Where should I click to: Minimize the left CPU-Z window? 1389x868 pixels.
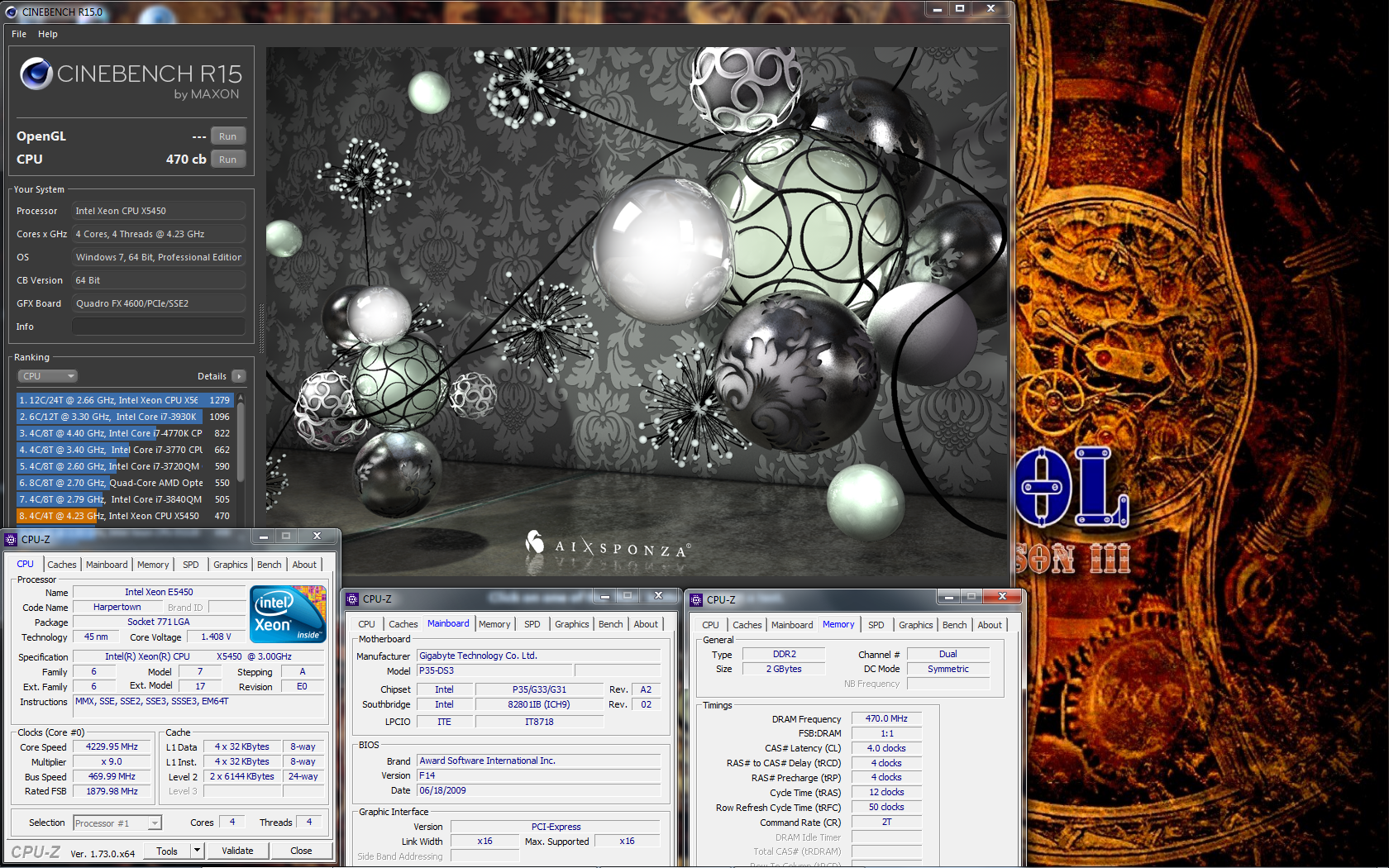click(263, 537)
